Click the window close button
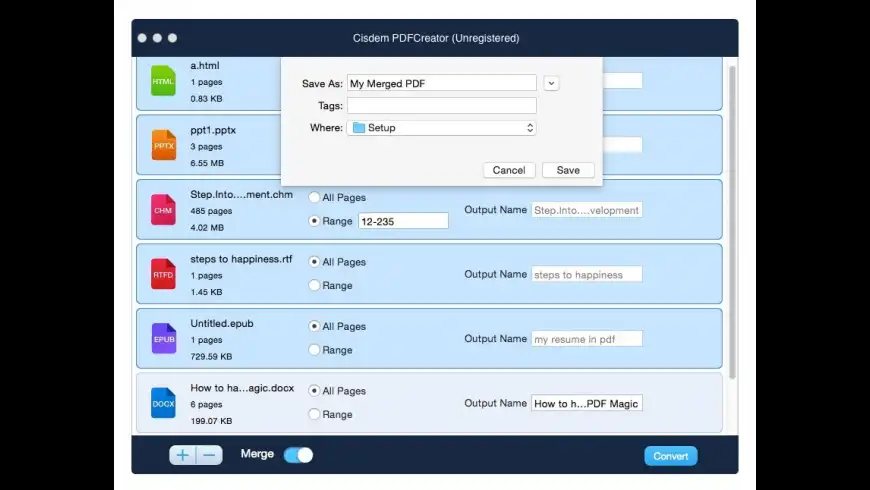Image resolution: width=870 pixels, height=490 pixels. click(x=142, y=38)
